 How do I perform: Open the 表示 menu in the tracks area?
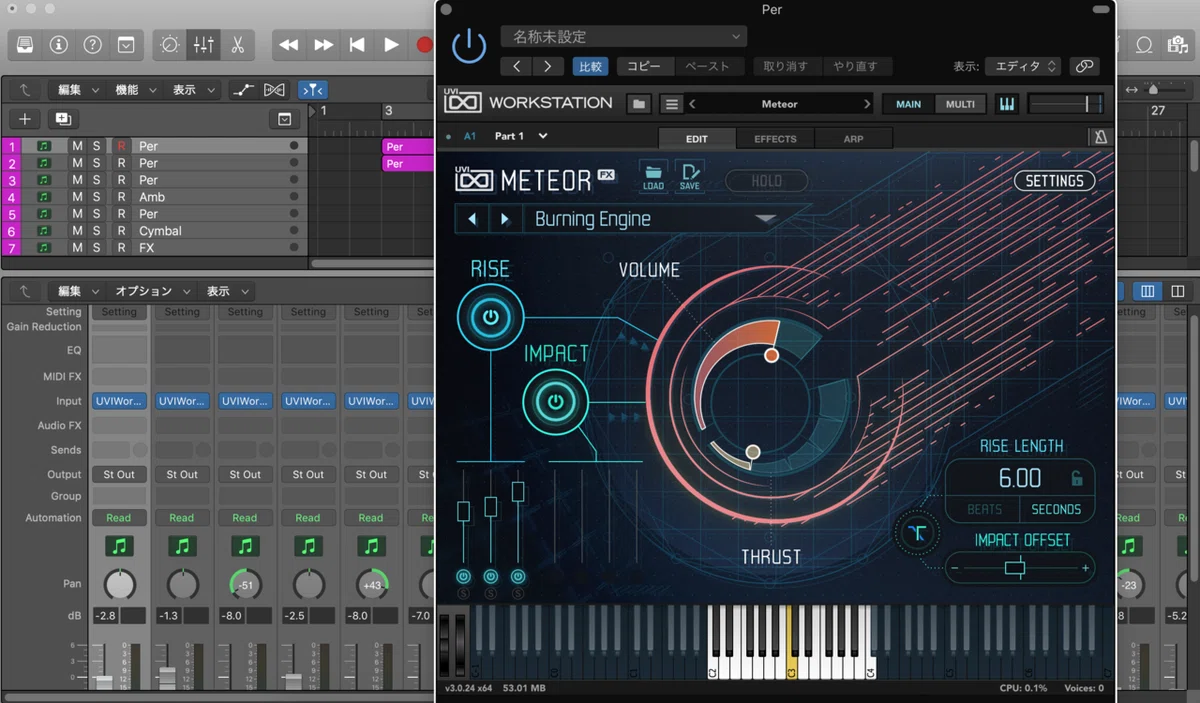193,90
